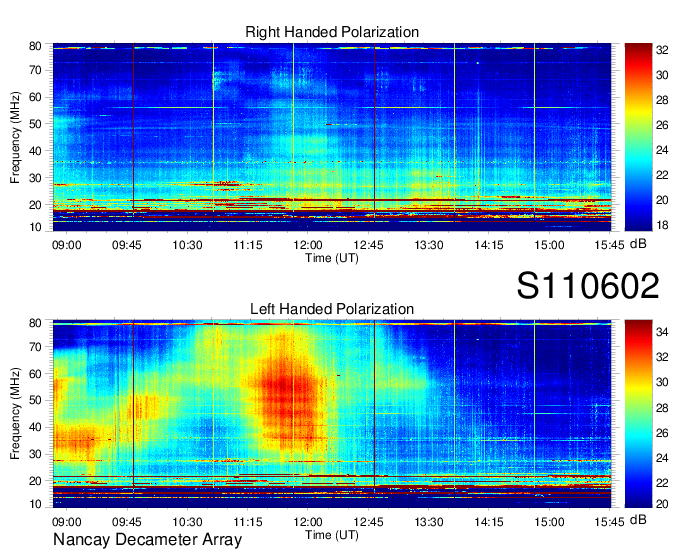Click the 12:00 time tick under Left Handed plot

coord(308,522)
